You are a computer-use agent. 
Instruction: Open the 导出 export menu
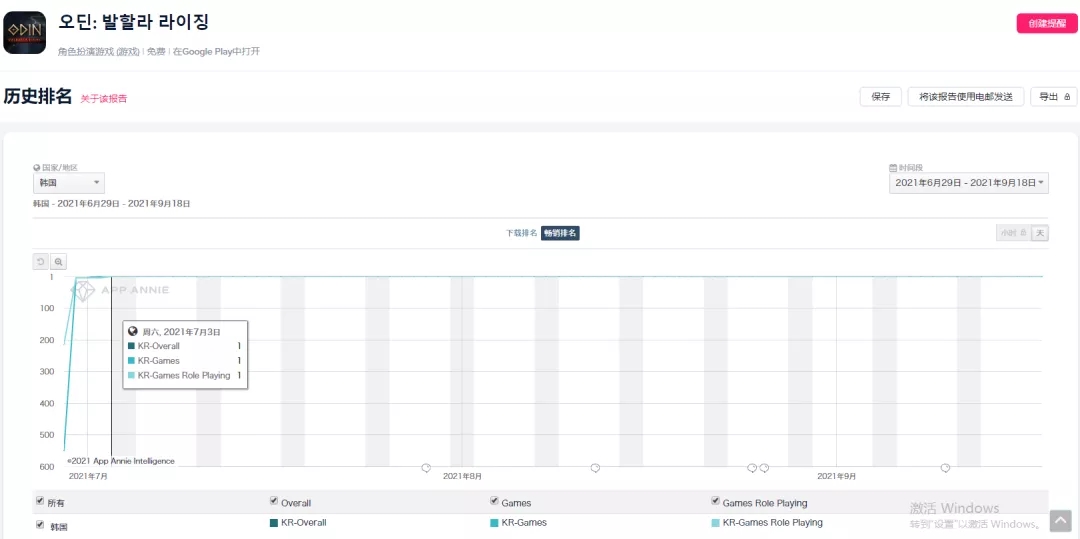pyautogui.click(x=1053, y=97)
